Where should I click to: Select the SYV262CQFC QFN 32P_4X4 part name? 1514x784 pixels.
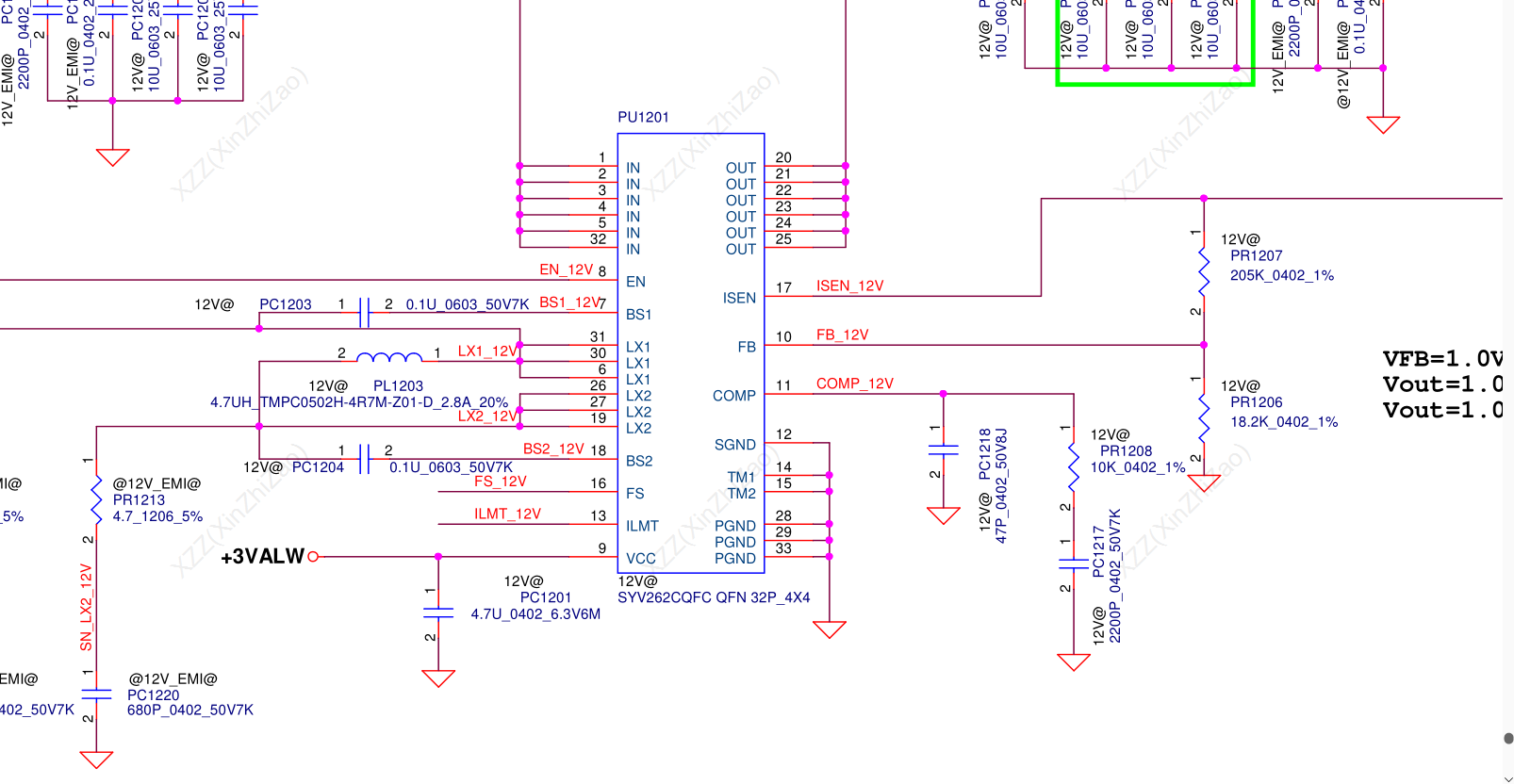[714, 597]
